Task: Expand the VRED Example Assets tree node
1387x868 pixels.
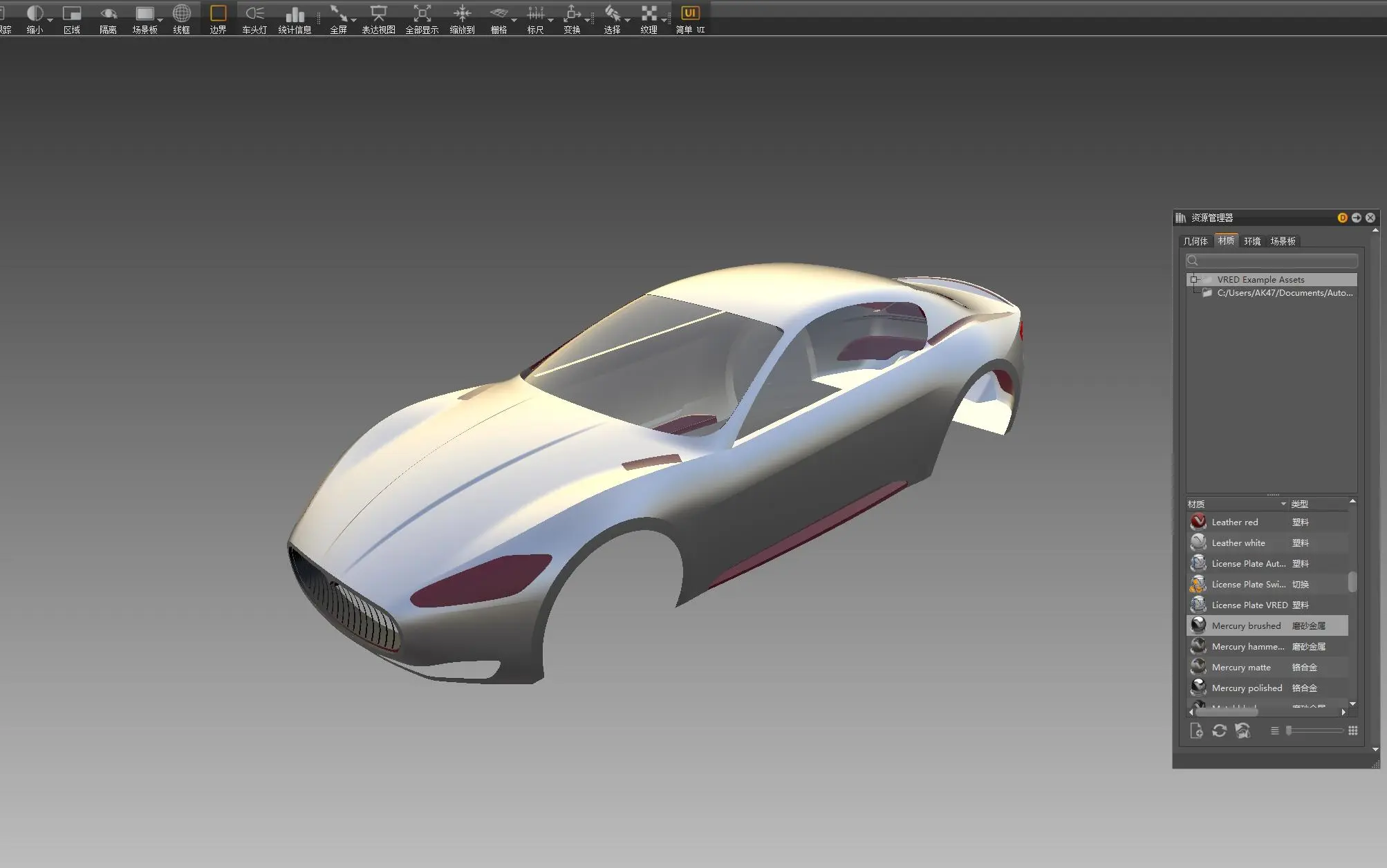Action: click(1194, 279)
